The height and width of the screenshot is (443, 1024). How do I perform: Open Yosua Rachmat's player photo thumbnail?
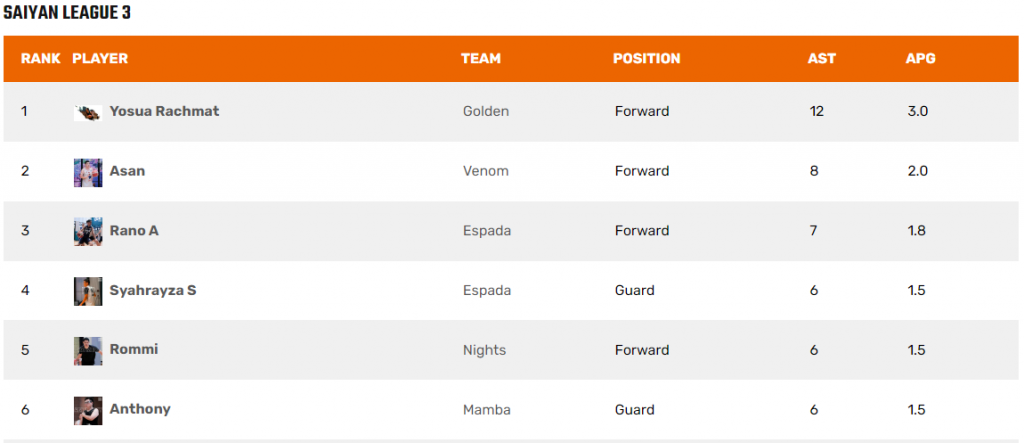click(x=88, y=112)
